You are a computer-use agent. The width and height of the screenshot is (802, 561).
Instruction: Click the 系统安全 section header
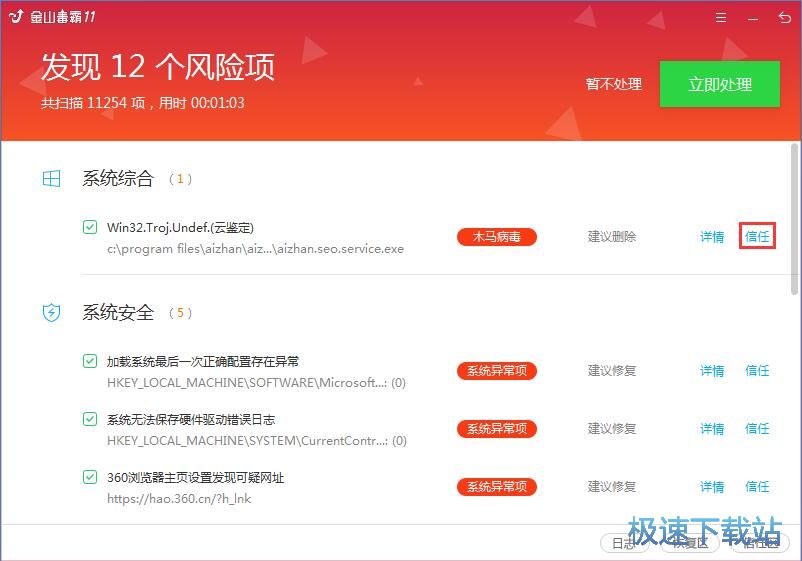point(118,312)
